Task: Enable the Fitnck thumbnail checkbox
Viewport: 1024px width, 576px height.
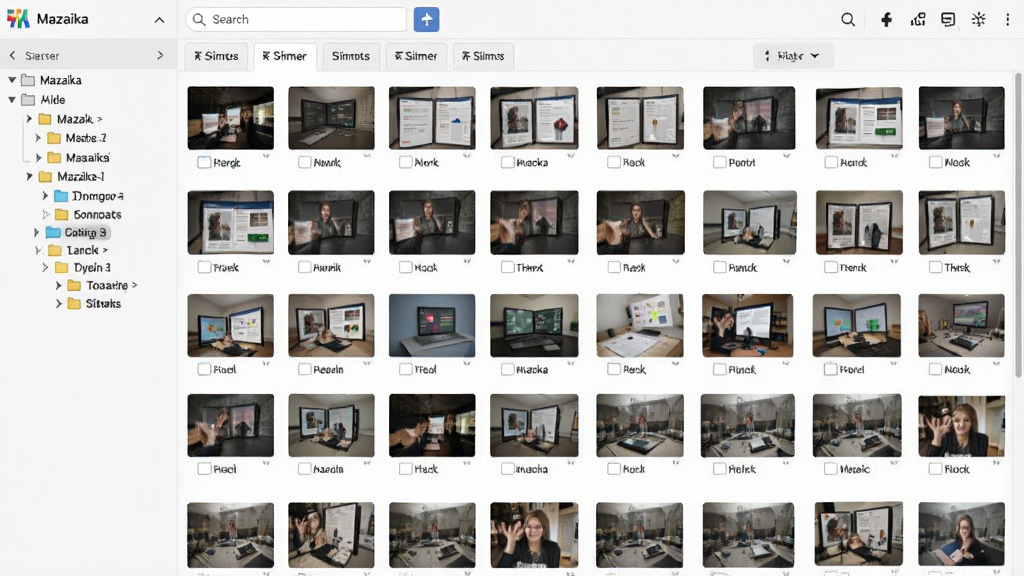Action: tap(719, 369)
